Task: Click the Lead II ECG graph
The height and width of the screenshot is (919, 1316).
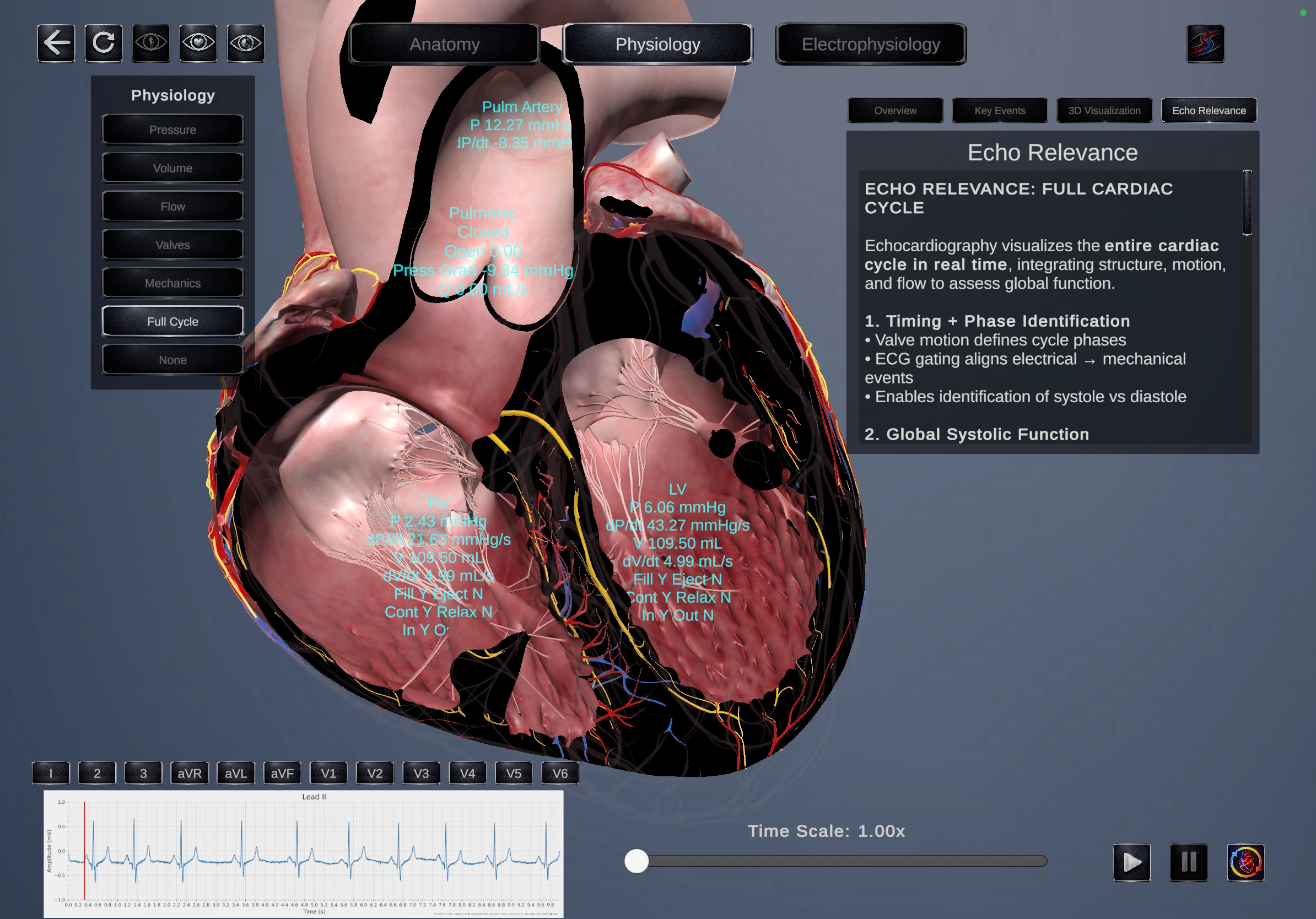Action: tap(304, 853)
